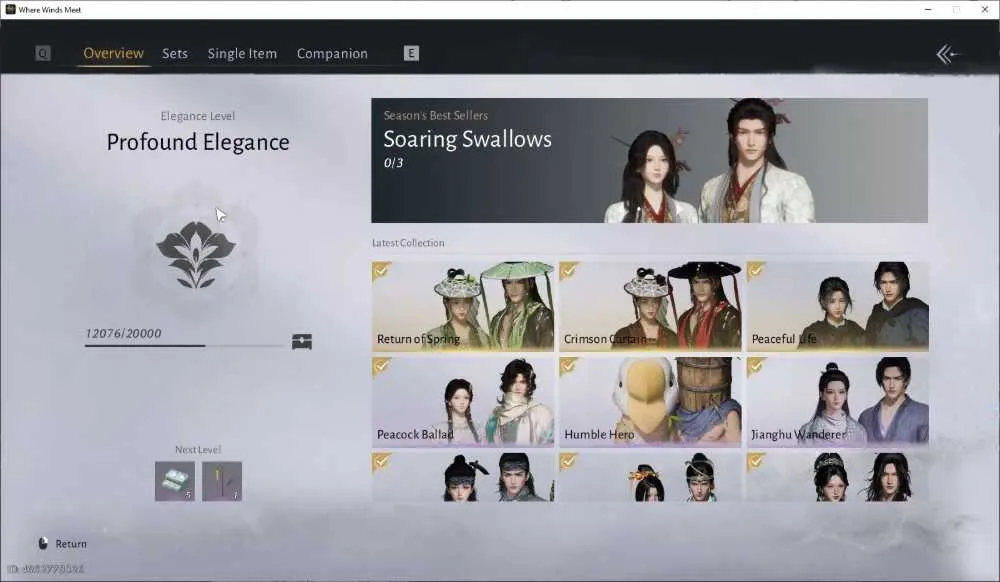The image size is (1000, 582).
Task: Click the E key hint icon
Action: click(x=411, y=54)
